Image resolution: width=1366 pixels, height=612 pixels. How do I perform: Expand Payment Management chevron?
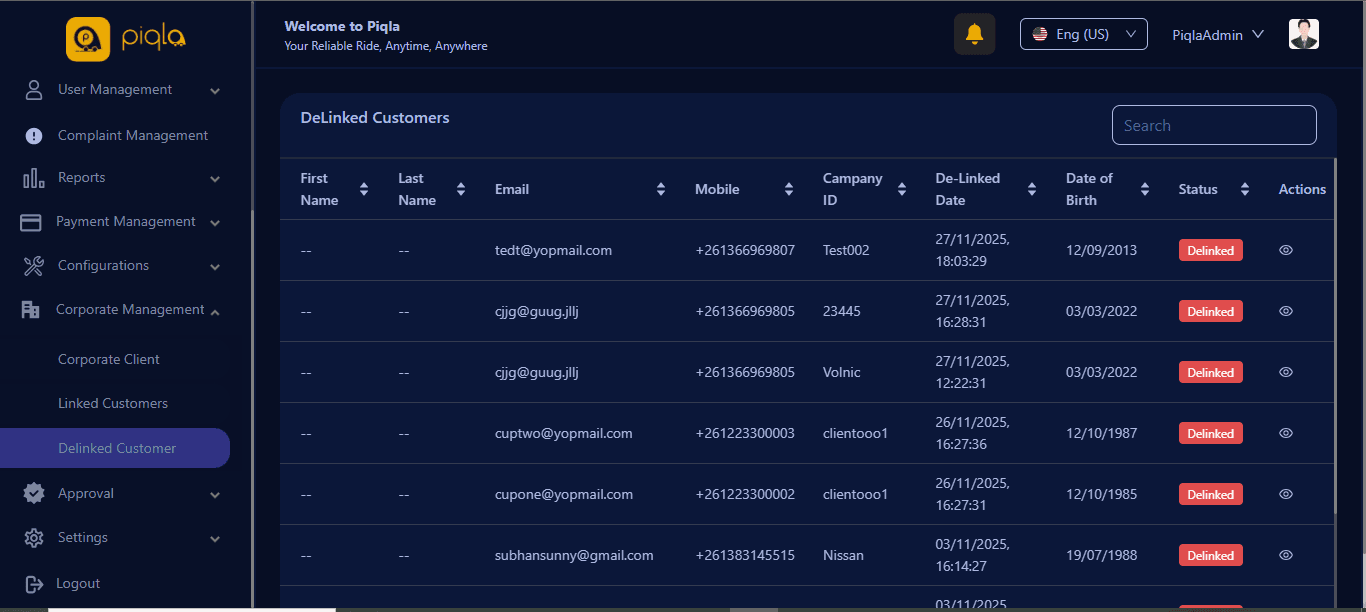pos(215,223)
